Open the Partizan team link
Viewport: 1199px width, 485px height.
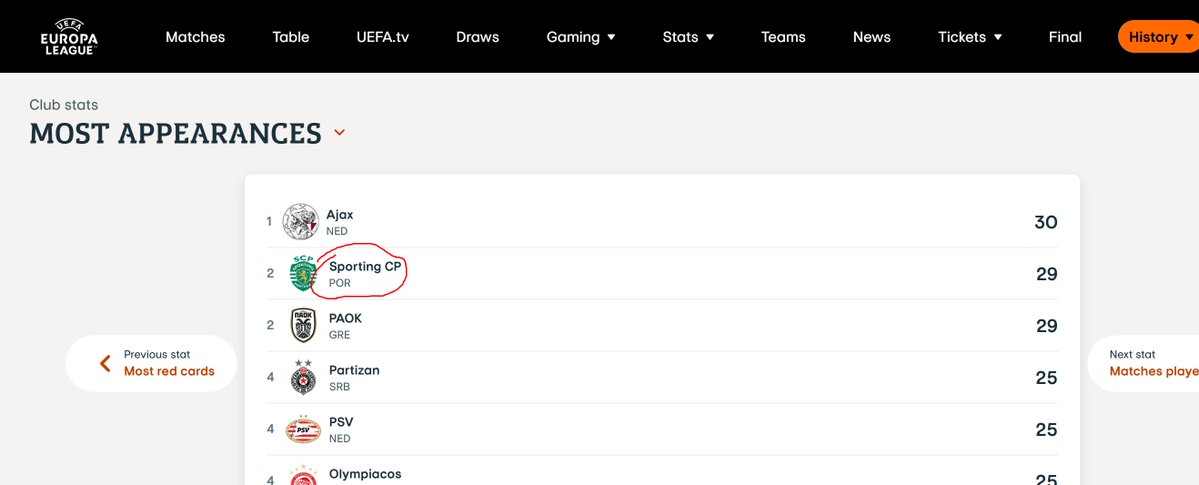point(354,370)
